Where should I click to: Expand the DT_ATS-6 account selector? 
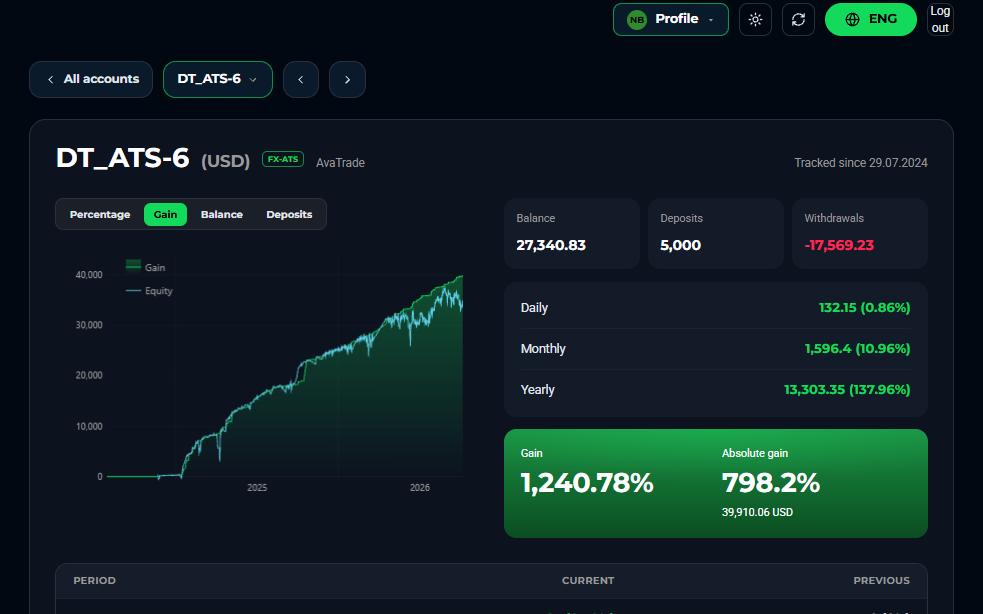[218, 80]
